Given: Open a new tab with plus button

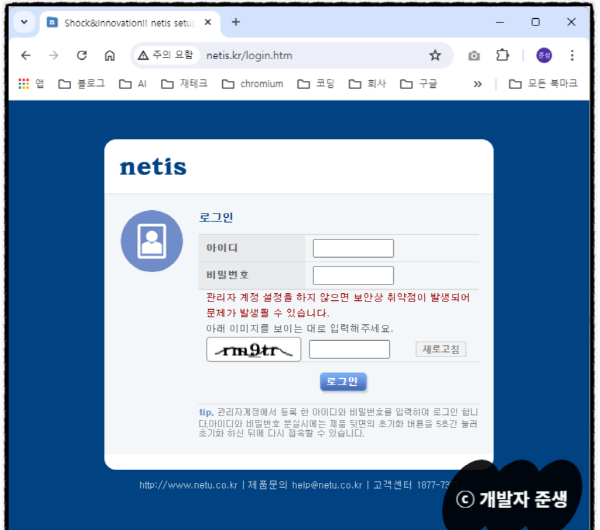Looking at the screenshot, I should click(236, 22).
